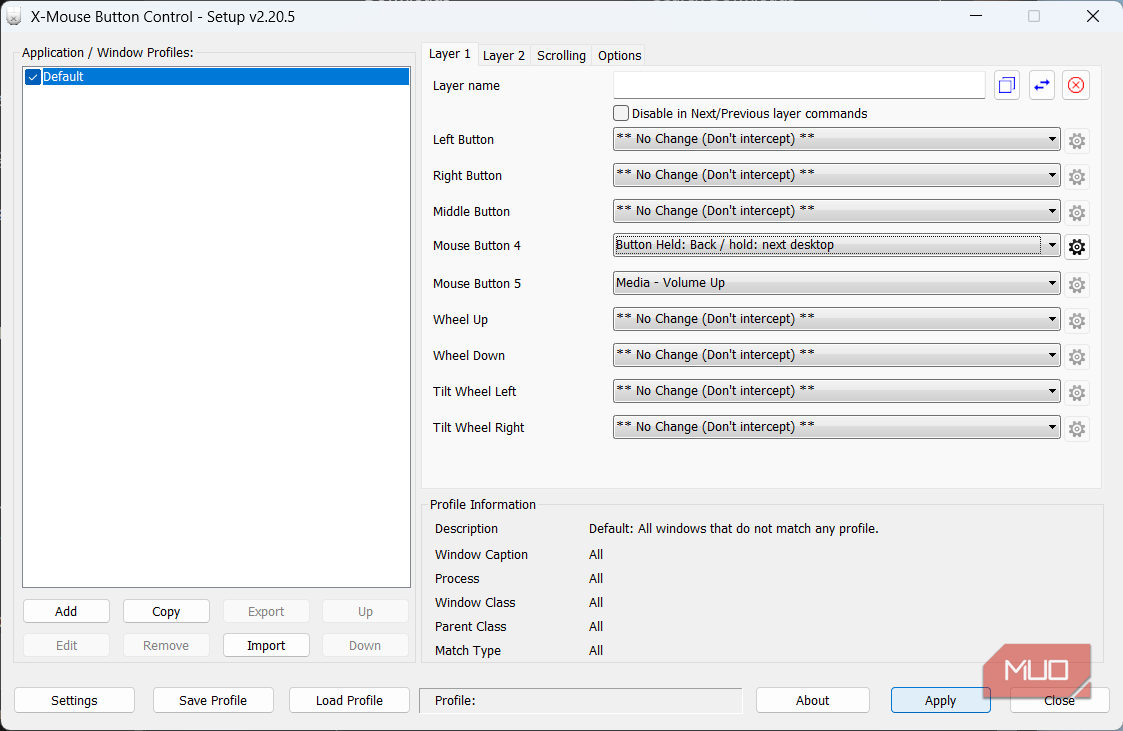Viewport: 1123px width, 731px height.
Task: Open the Mouse Button 4 dropdown
Action: tap(837, 245)
